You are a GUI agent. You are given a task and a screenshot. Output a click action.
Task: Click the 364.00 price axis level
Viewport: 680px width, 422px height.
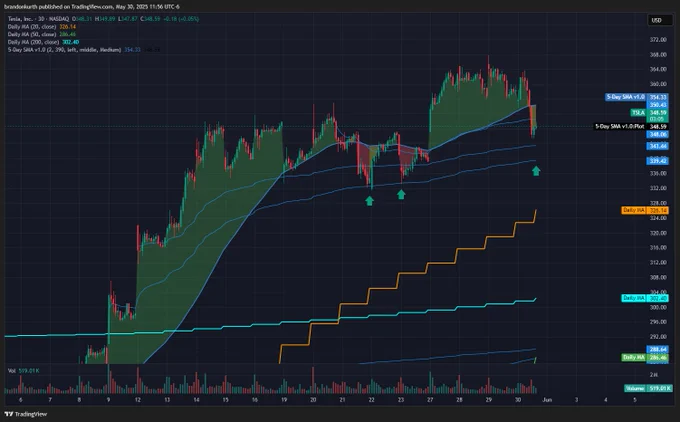pos(658,69)
